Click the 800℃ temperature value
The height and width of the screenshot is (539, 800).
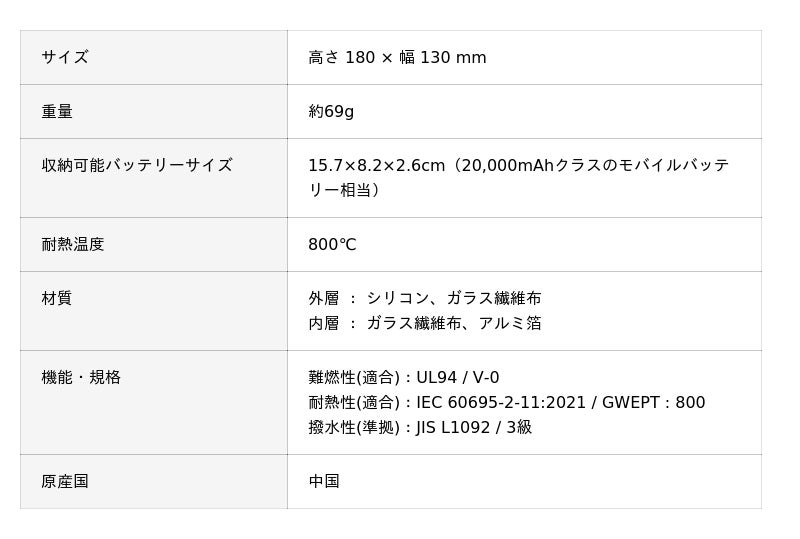pos(332,244)
